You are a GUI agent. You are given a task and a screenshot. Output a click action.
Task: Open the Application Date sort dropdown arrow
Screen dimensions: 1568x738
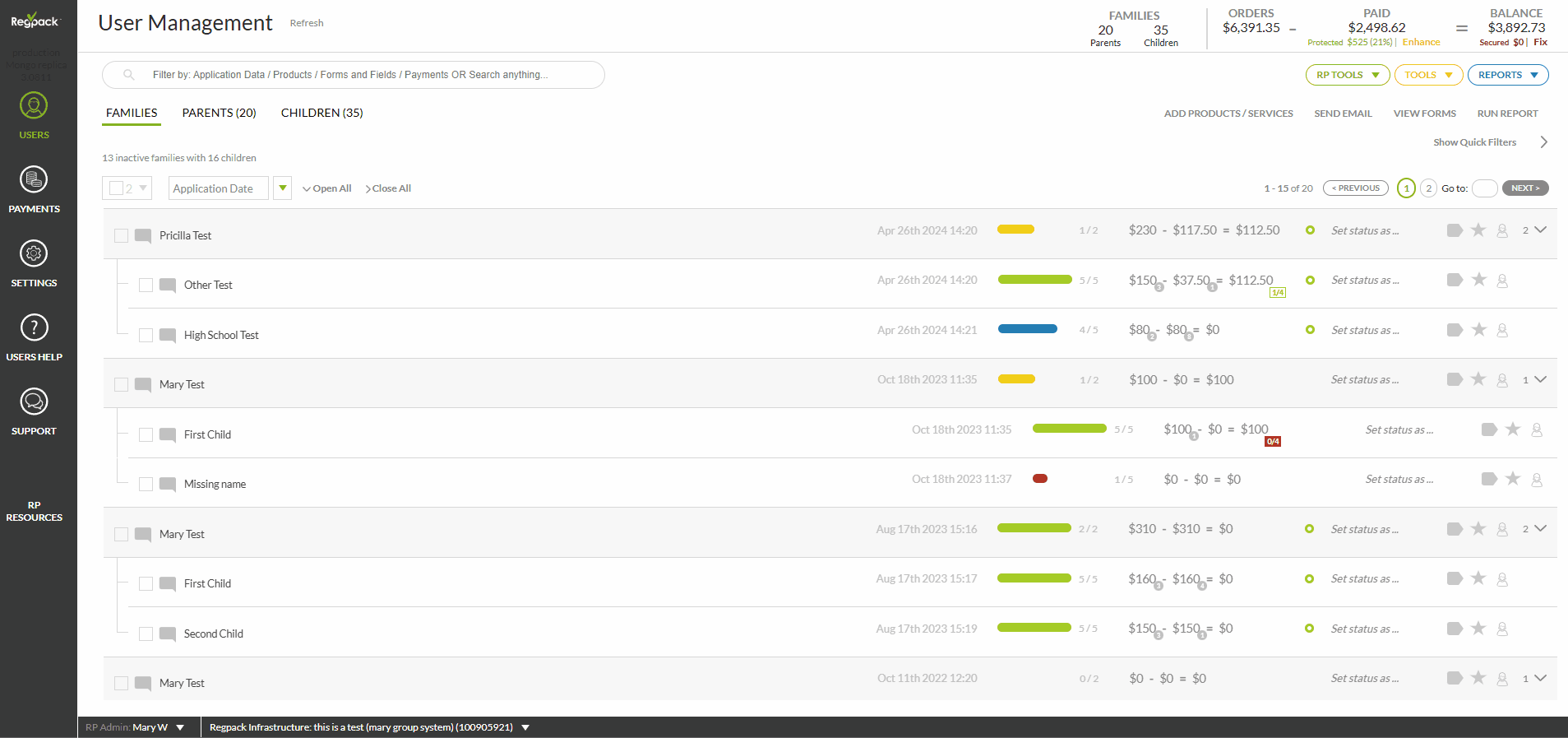(x=283, y=188)
